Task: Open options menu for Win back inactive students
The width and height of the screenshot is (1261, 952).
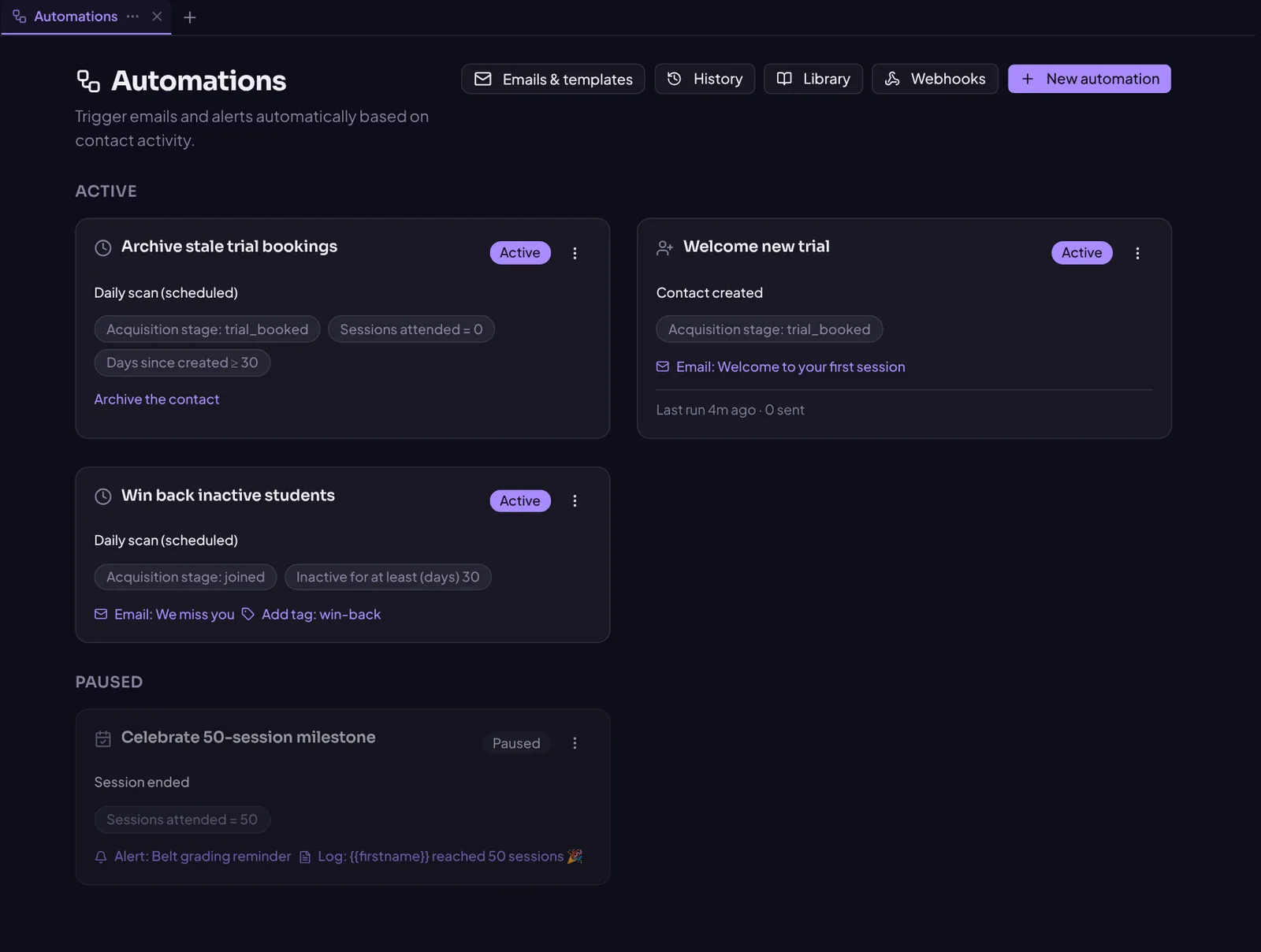Action: point(575,501)
